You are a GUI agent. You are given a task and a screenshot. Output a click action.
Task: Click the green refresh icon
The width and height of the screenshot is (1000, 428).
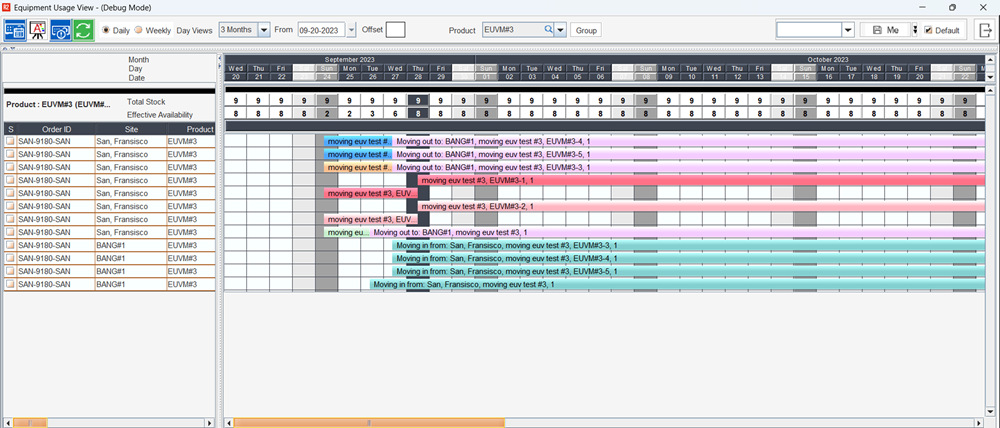[x=83, y=30]
